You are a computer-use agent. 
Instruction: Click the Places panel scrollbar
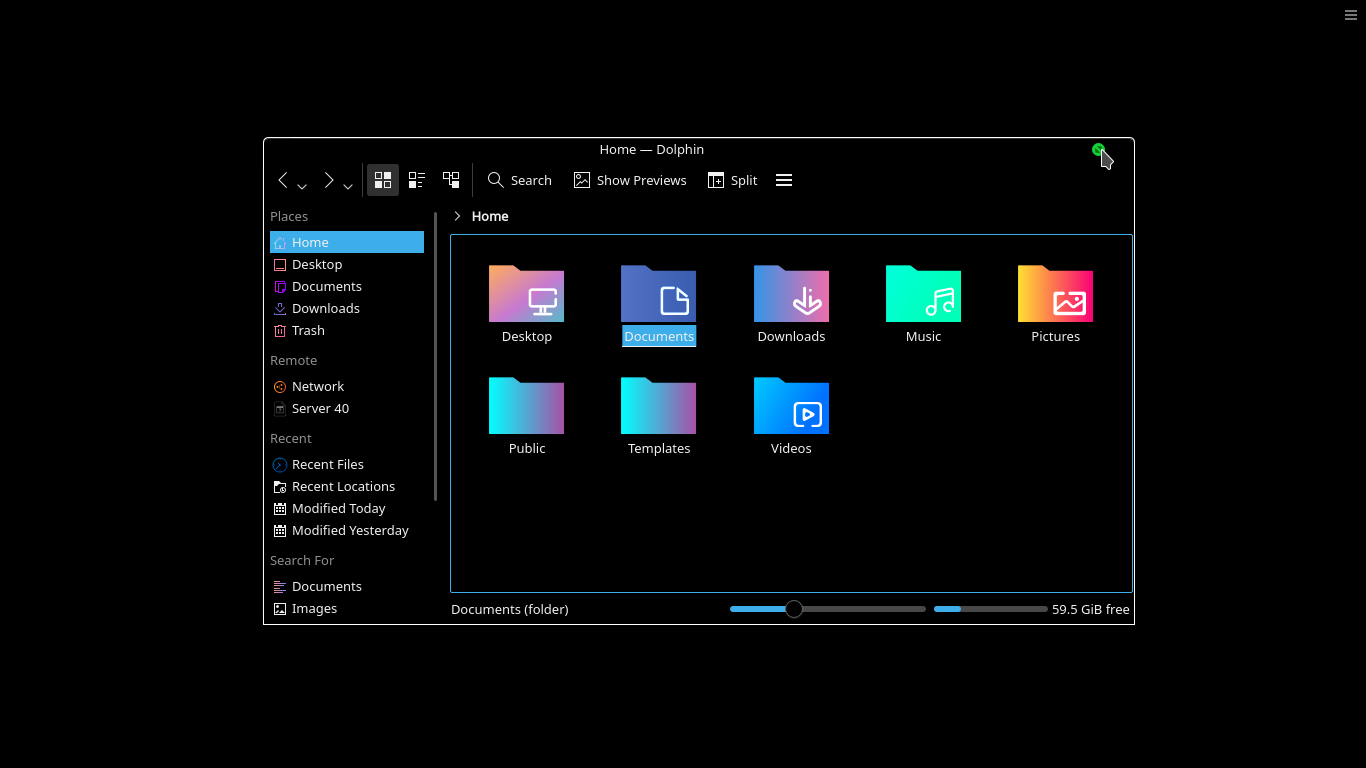(x=435, y=356)
